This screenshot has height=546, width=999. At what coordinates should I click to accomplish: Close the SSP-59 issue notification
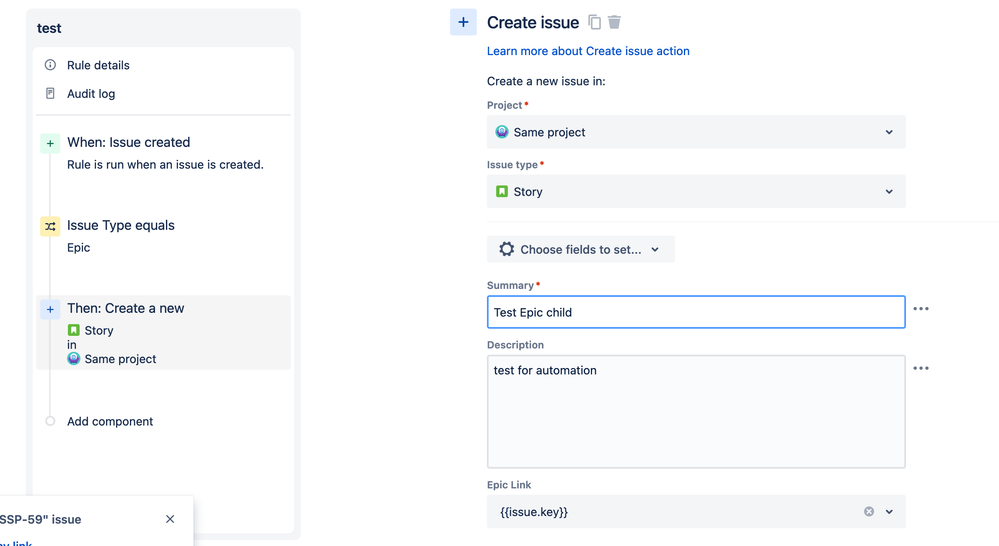170,519
